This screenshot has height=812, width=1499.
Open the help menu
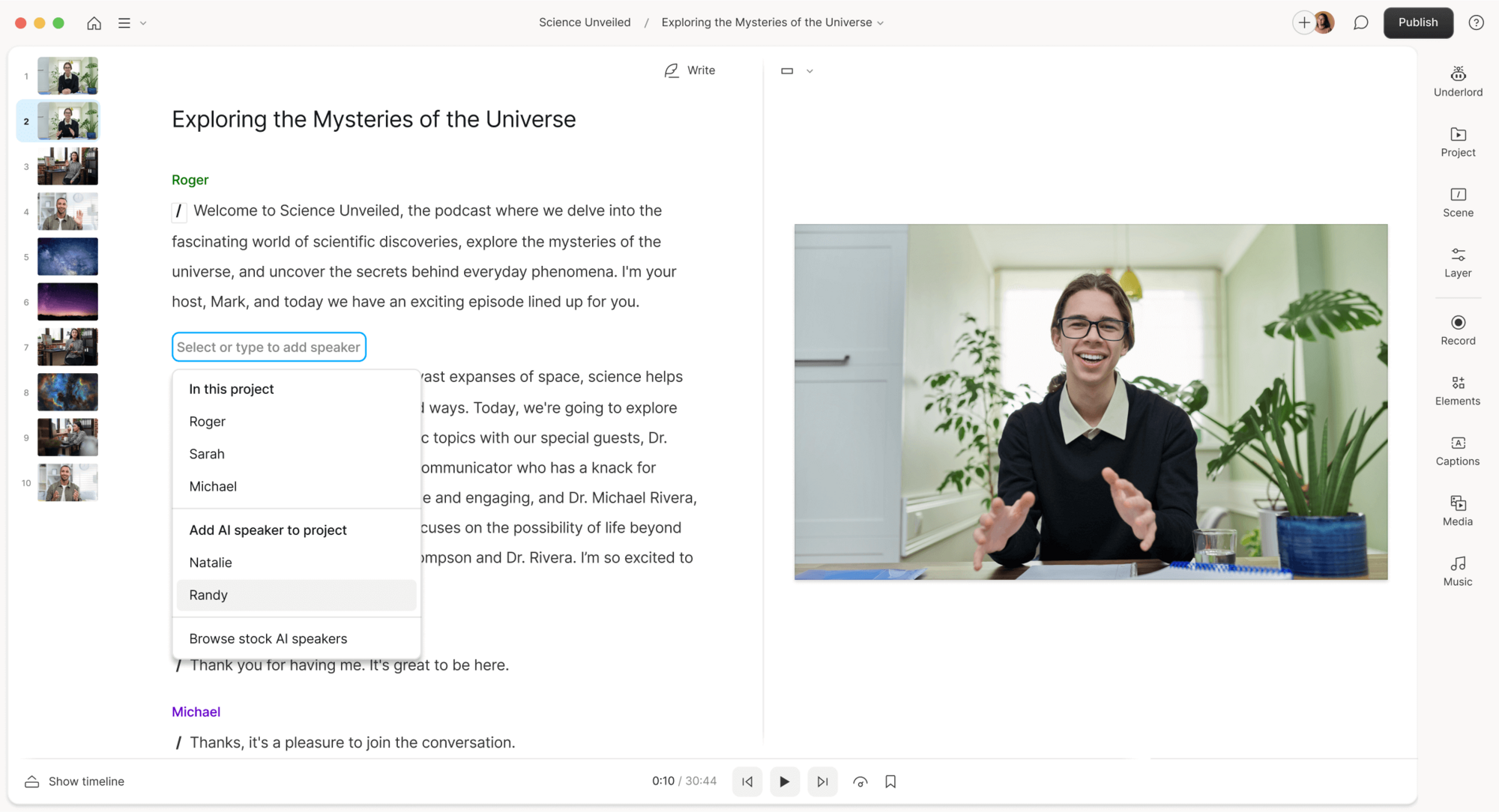1477,22
